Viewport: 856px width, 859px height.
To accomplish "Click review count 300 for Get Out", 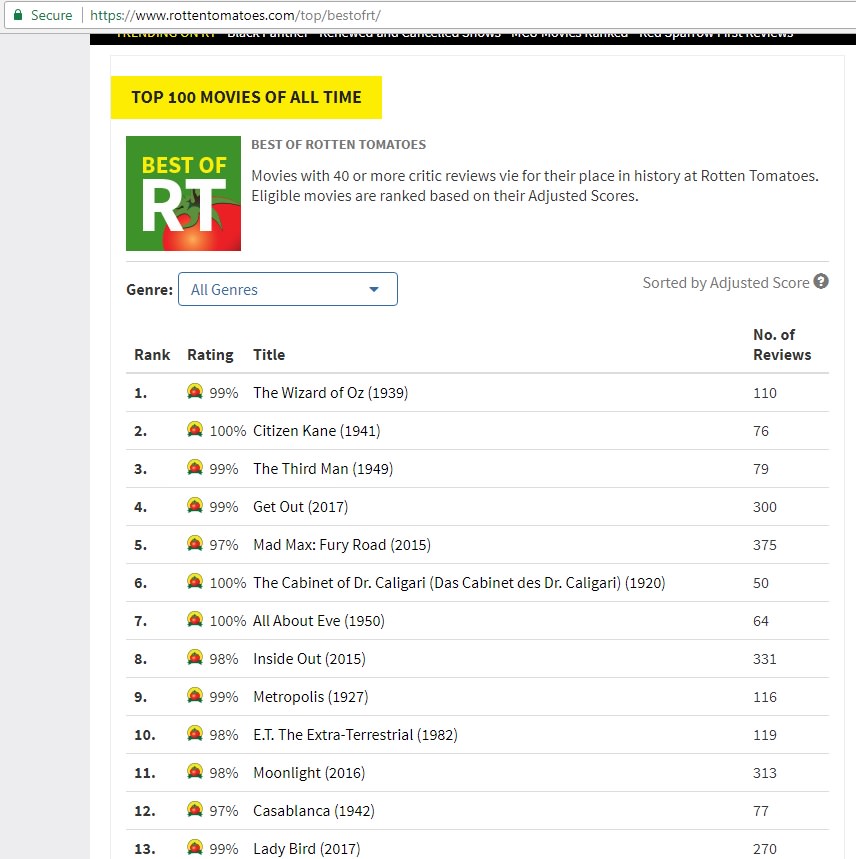I will (765, 507).
